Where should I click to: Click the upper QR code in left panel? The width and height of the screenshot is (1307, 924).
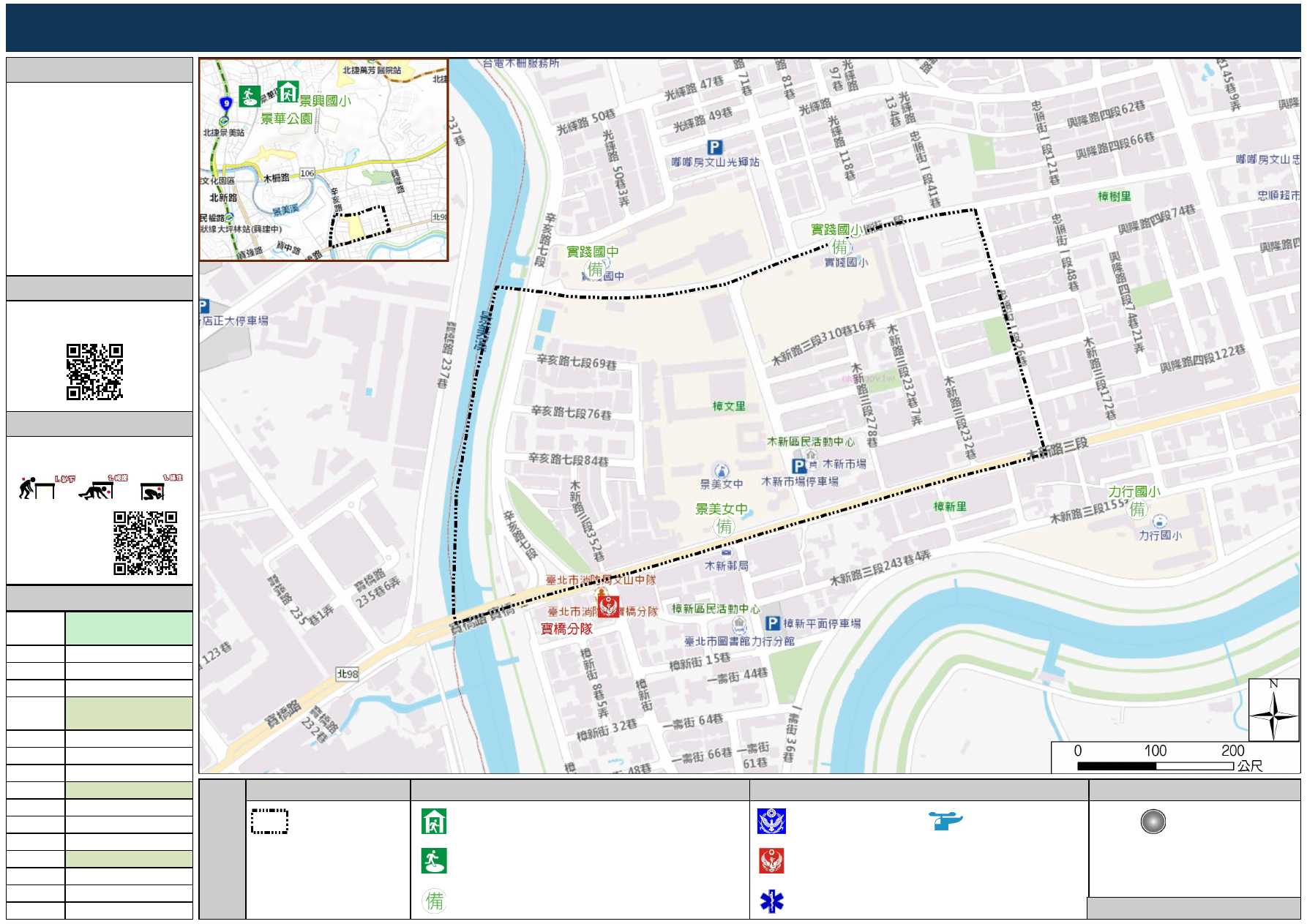94,372
